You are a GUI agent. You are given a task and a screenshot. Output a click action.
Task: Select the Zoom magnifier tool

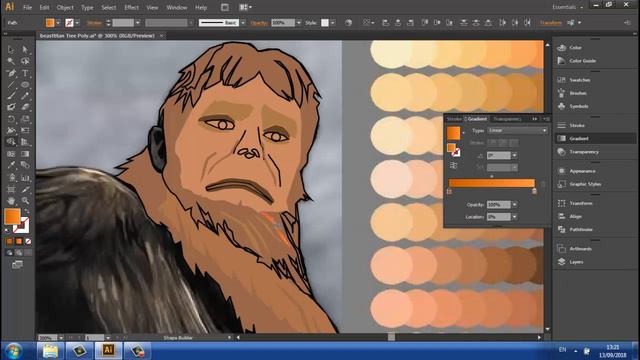pyautogui.click(x=25, y=201)
